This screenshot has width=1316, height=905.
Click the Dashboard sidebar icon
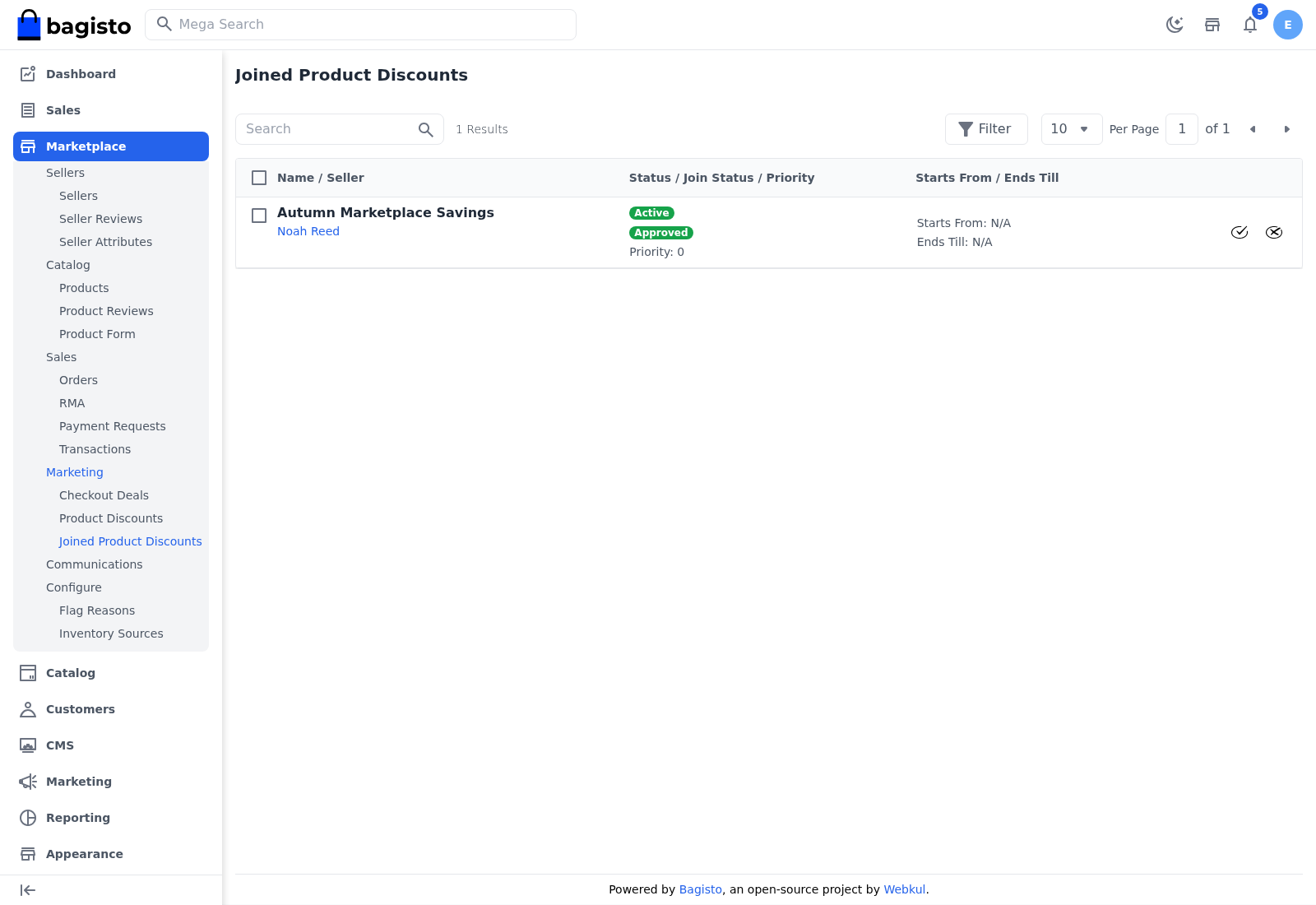coord(28,74)
